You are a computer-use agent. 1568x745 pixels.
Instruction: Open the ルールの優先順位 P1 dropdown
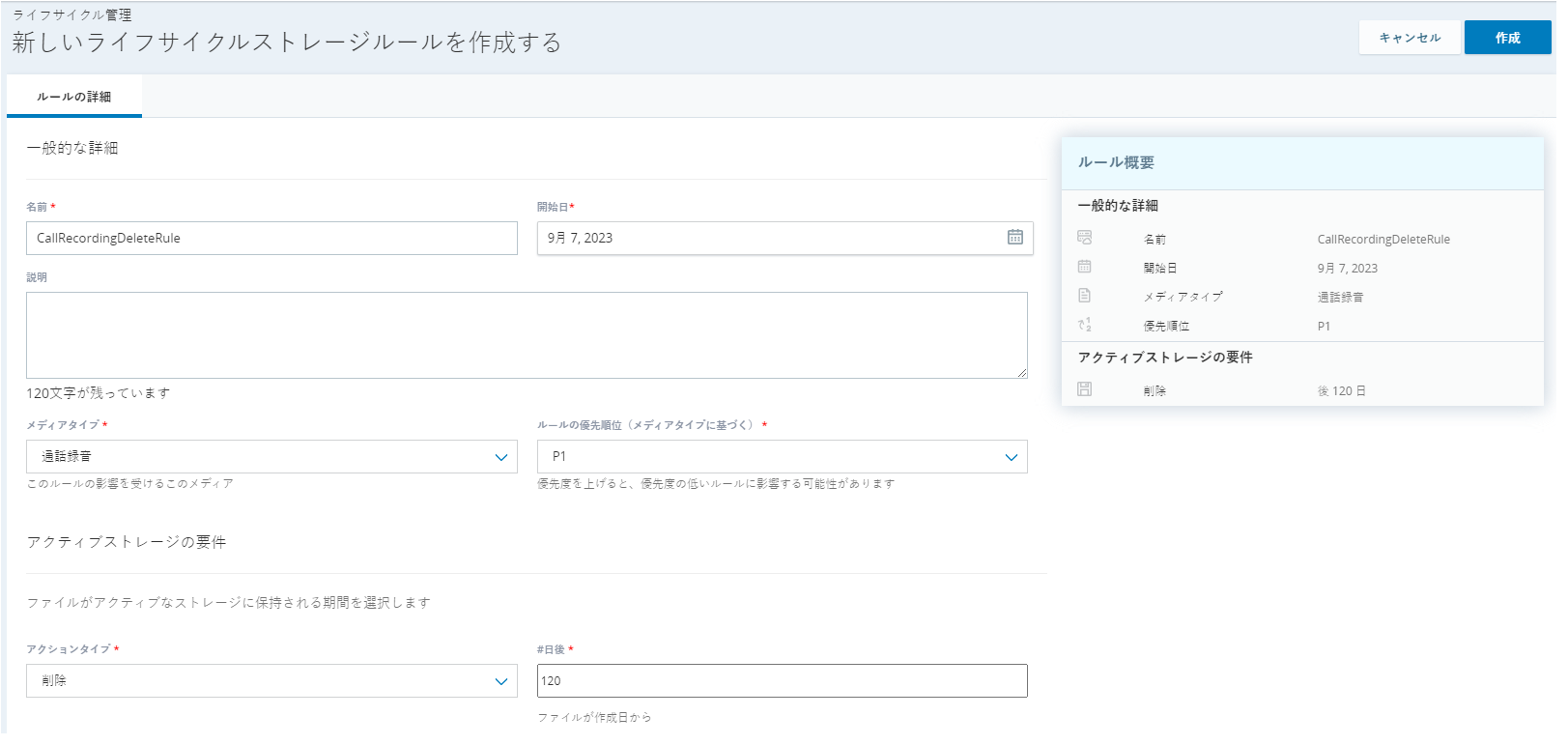782,456
